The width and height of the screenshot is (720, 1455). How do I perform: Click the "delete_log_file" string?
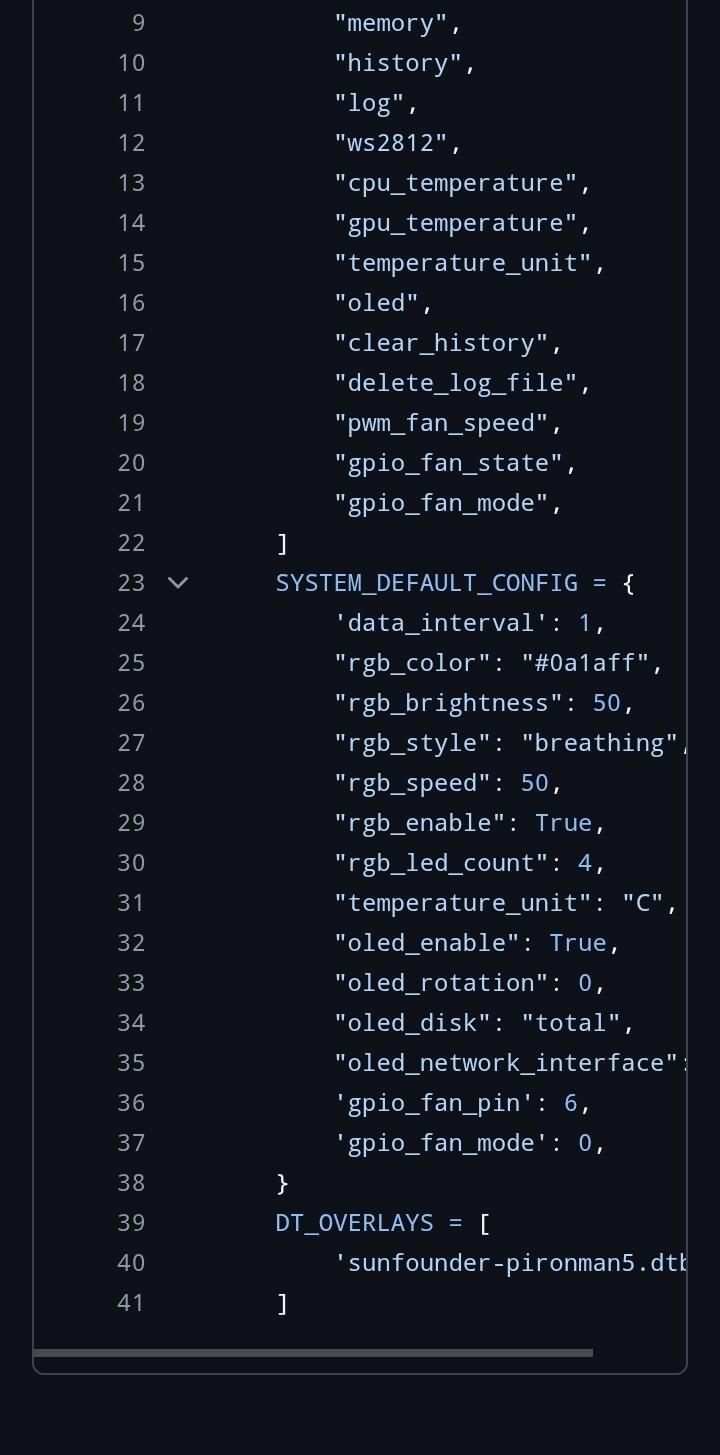456,382
